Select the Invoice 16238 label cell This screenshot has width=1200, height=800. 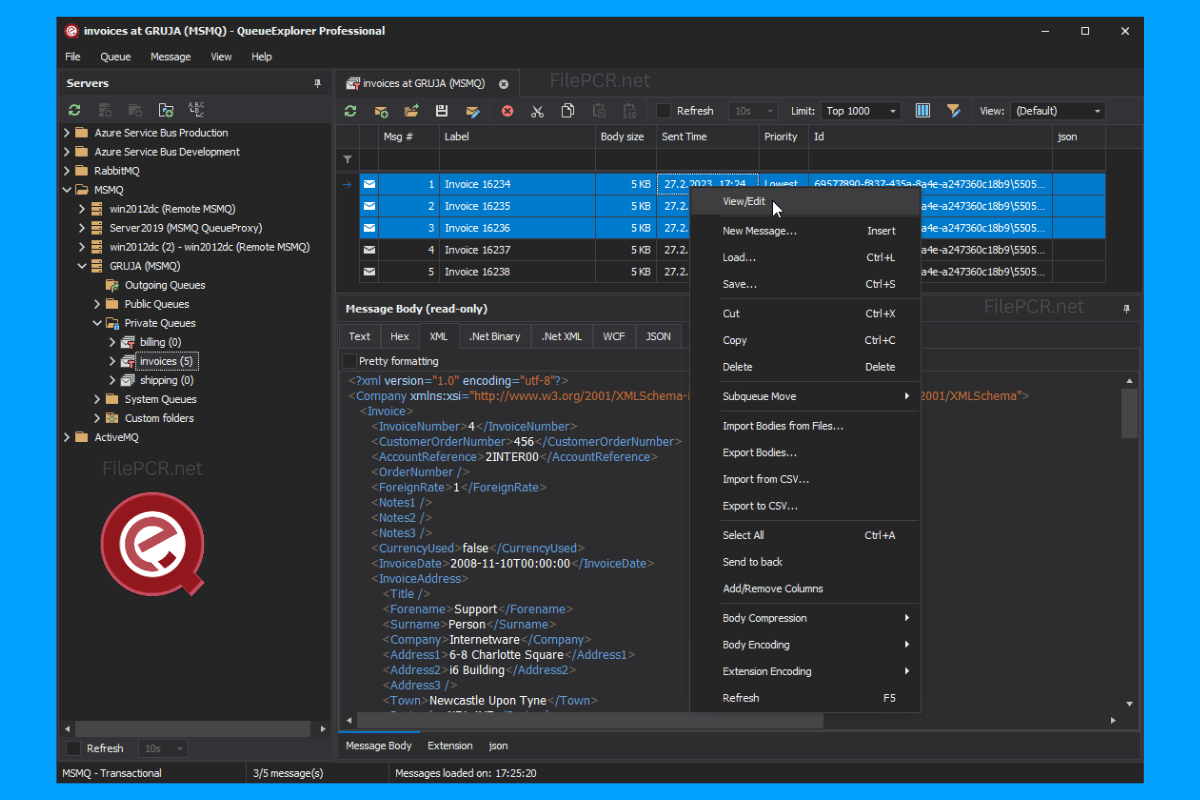pos(517,271)
